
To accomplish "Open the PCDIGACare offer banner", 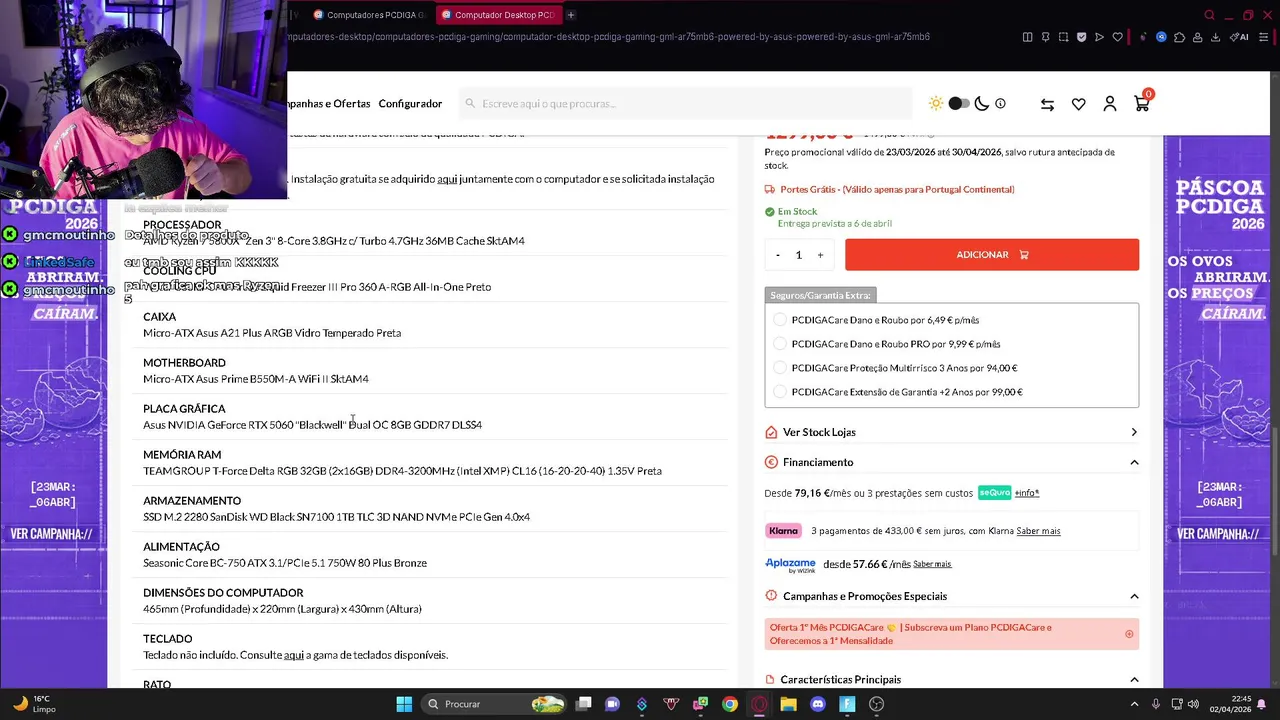I will point(951,634).
